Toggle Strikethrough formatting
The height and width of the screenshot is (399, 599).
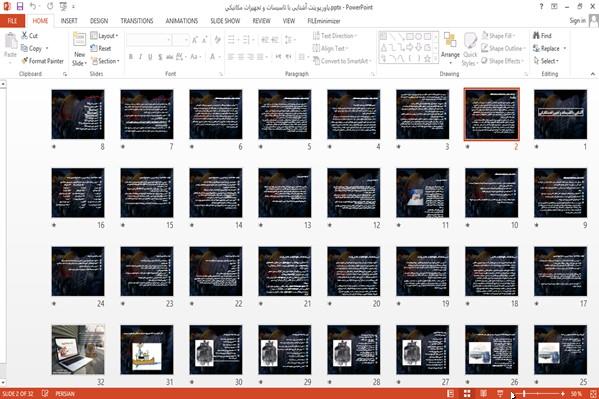click(x=170, y=57)
